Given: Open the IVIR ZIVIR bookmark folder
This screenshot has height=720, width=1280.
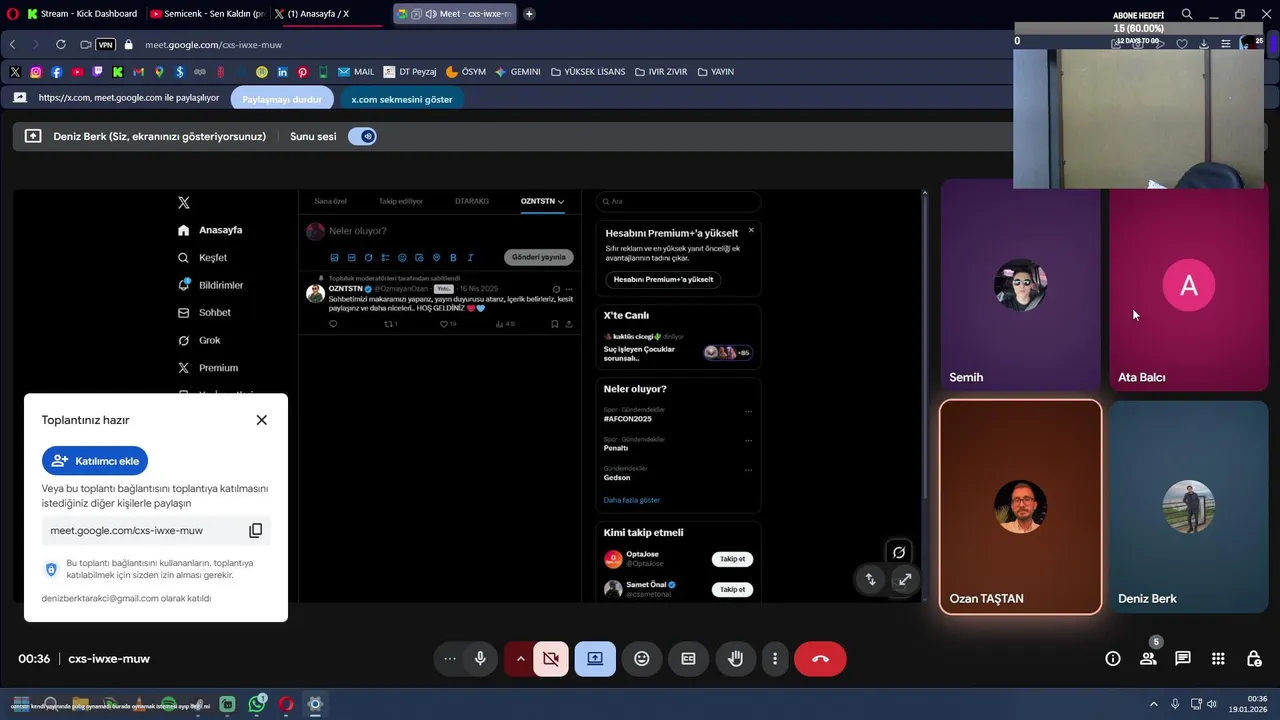Looking at the screenshot, I should [662, 72].
